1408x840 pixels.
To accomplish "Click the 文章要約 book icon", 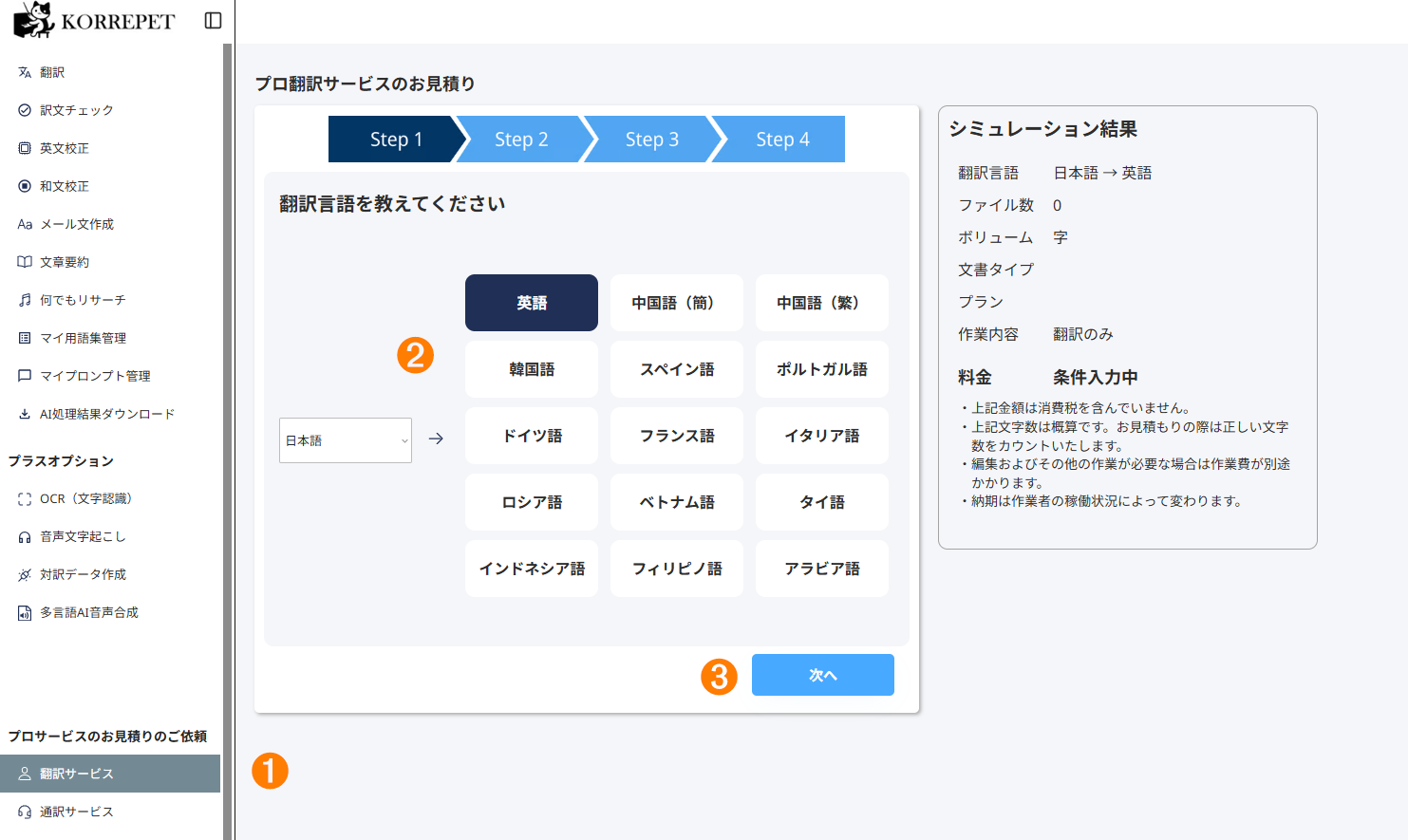I will click(x=25, y=262).
